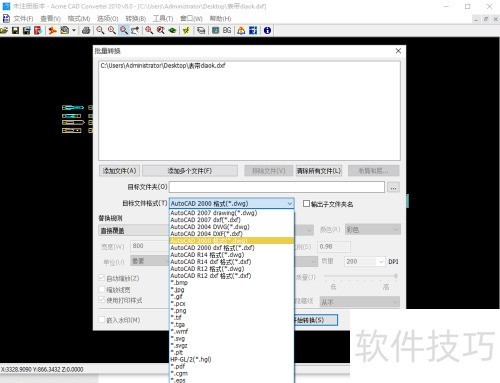Select *.wmf output format
500x383 pixels.
232,331
